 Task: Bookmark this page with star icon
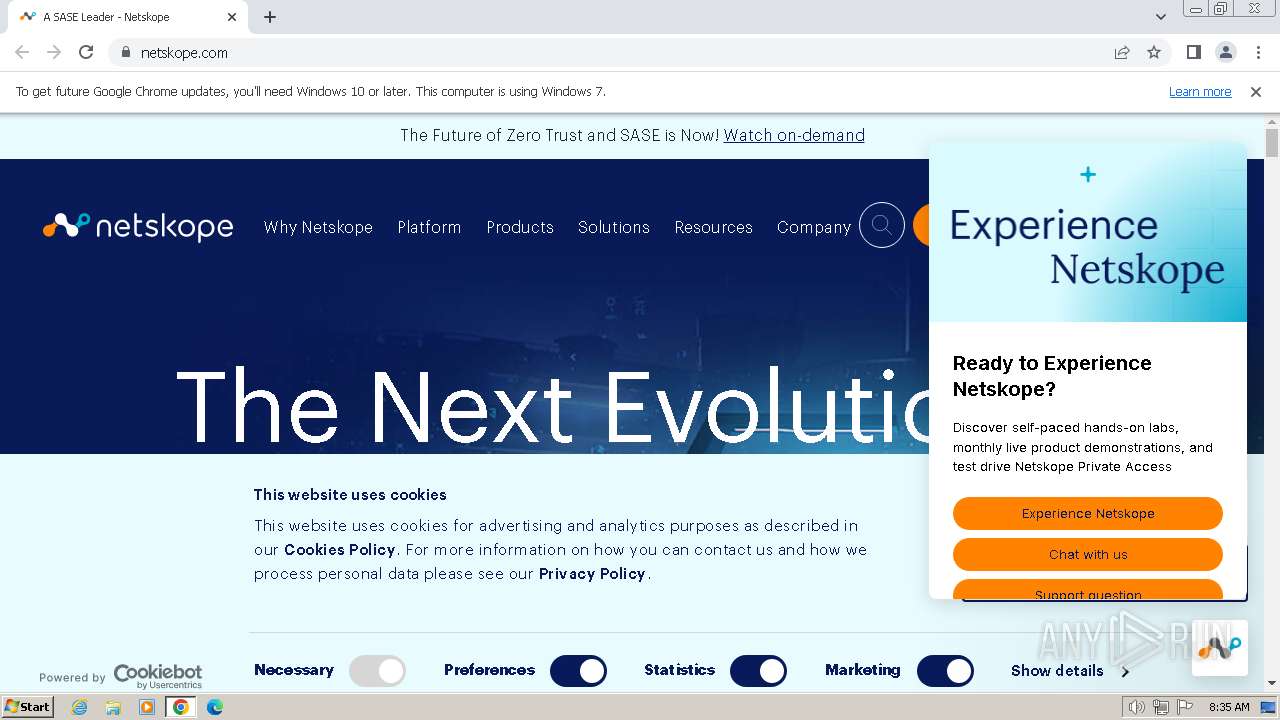pos(1154,52)
